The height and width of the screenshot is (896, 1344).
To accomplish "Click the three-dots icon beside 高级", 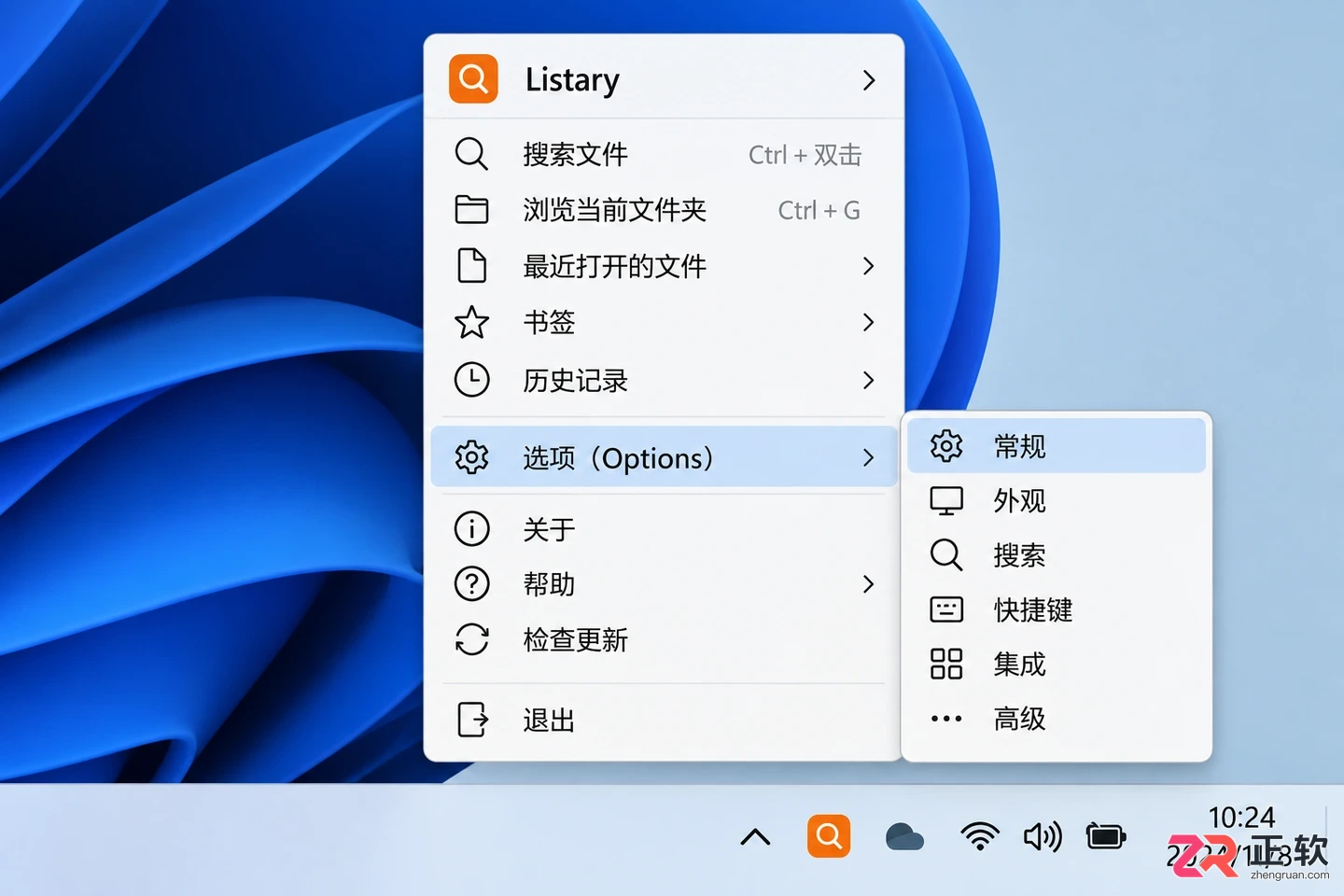I will coord(946,718).
